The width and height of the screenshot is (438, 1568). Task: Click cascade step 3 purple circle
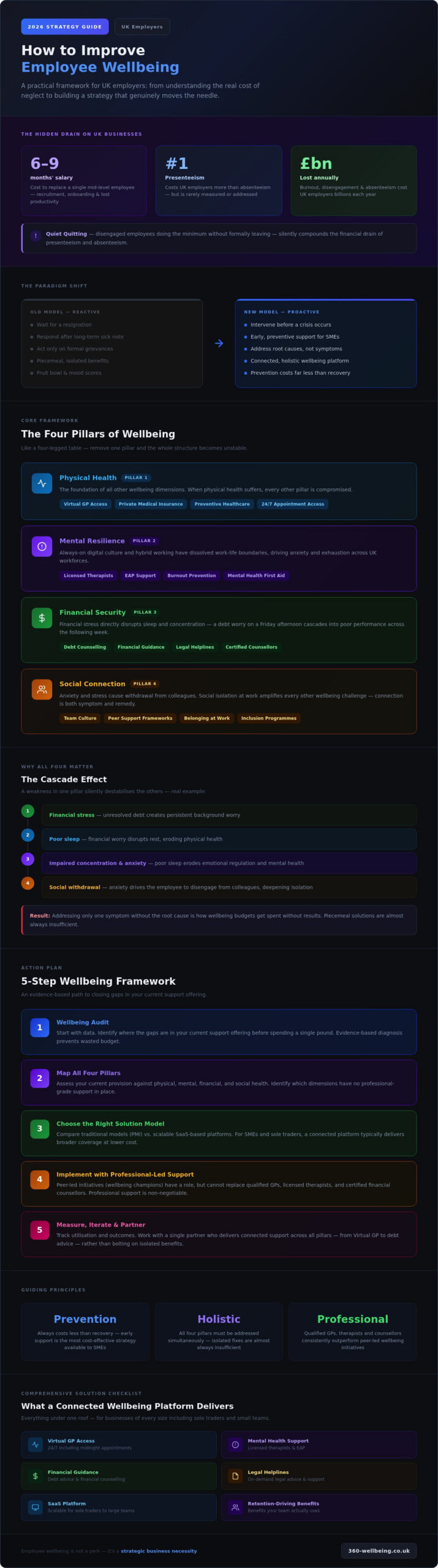point(28,859)
